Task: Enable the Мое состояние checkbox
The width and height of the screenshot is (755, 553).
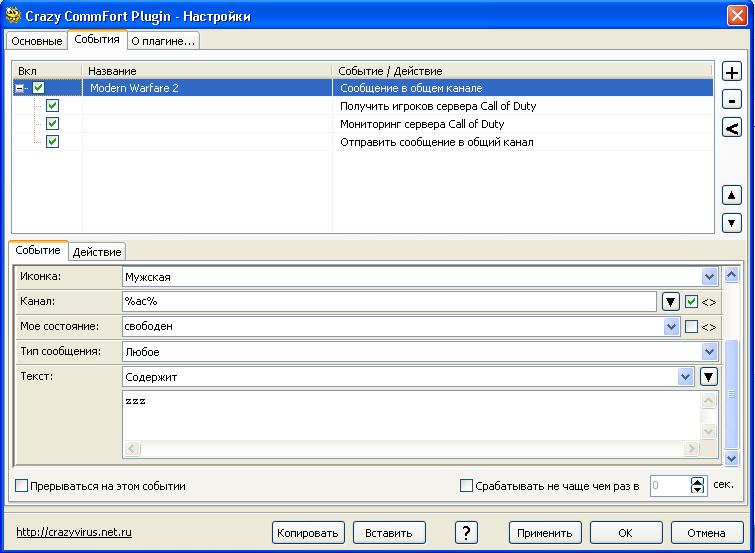Action: [x=691, y=327]
